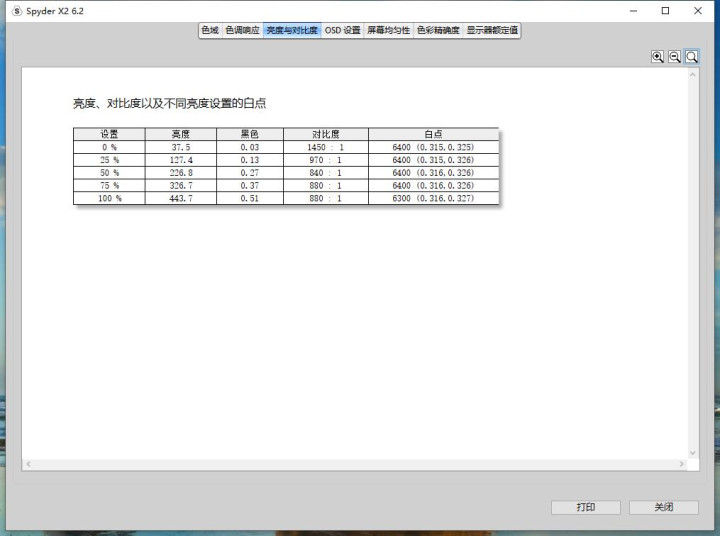The height and width of the screenshot is (536, 720).
Task: Open the 色域 tab
Action: (x=210, y=30)
